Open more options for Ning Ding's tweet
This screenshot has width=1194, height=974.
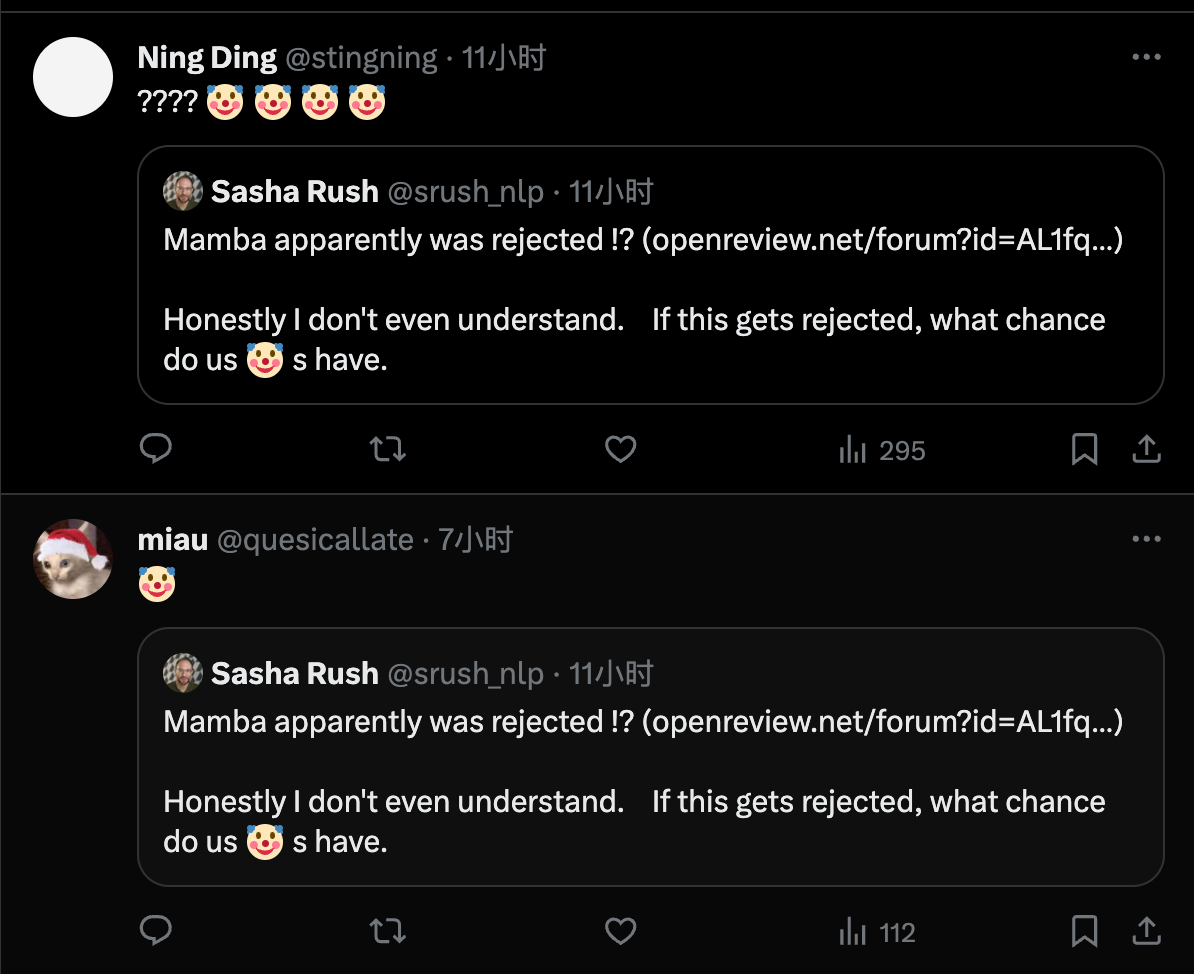(x=1146, y=58)
